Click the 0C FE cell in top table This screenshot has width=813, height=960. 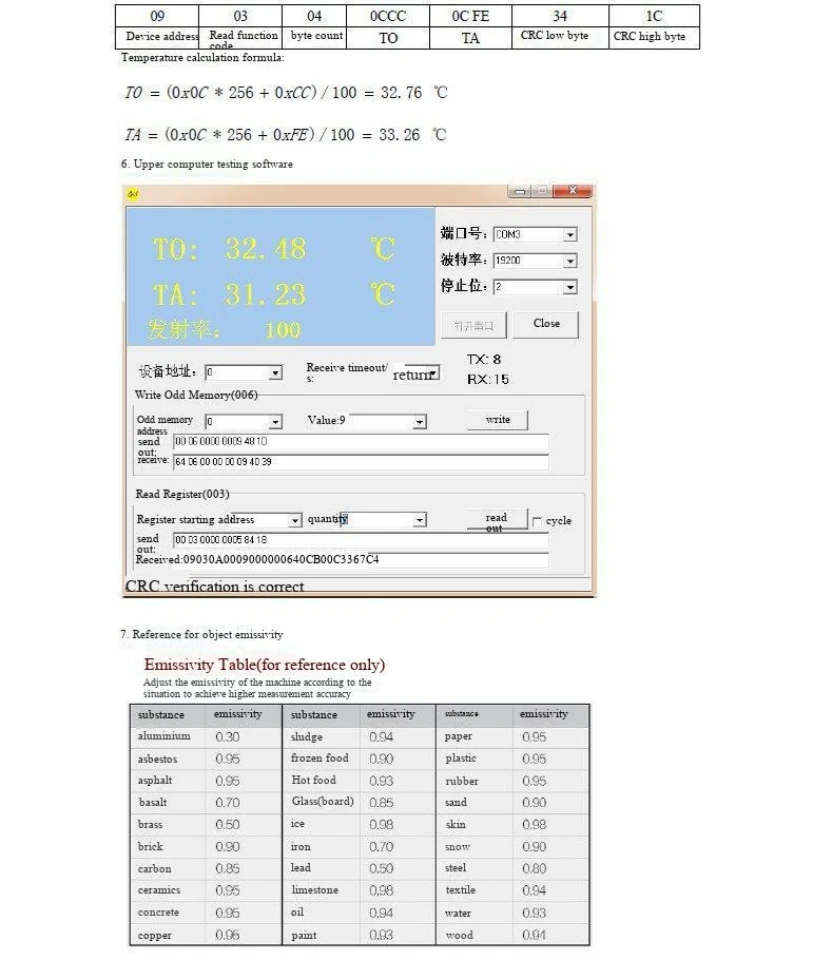point(470,16)
